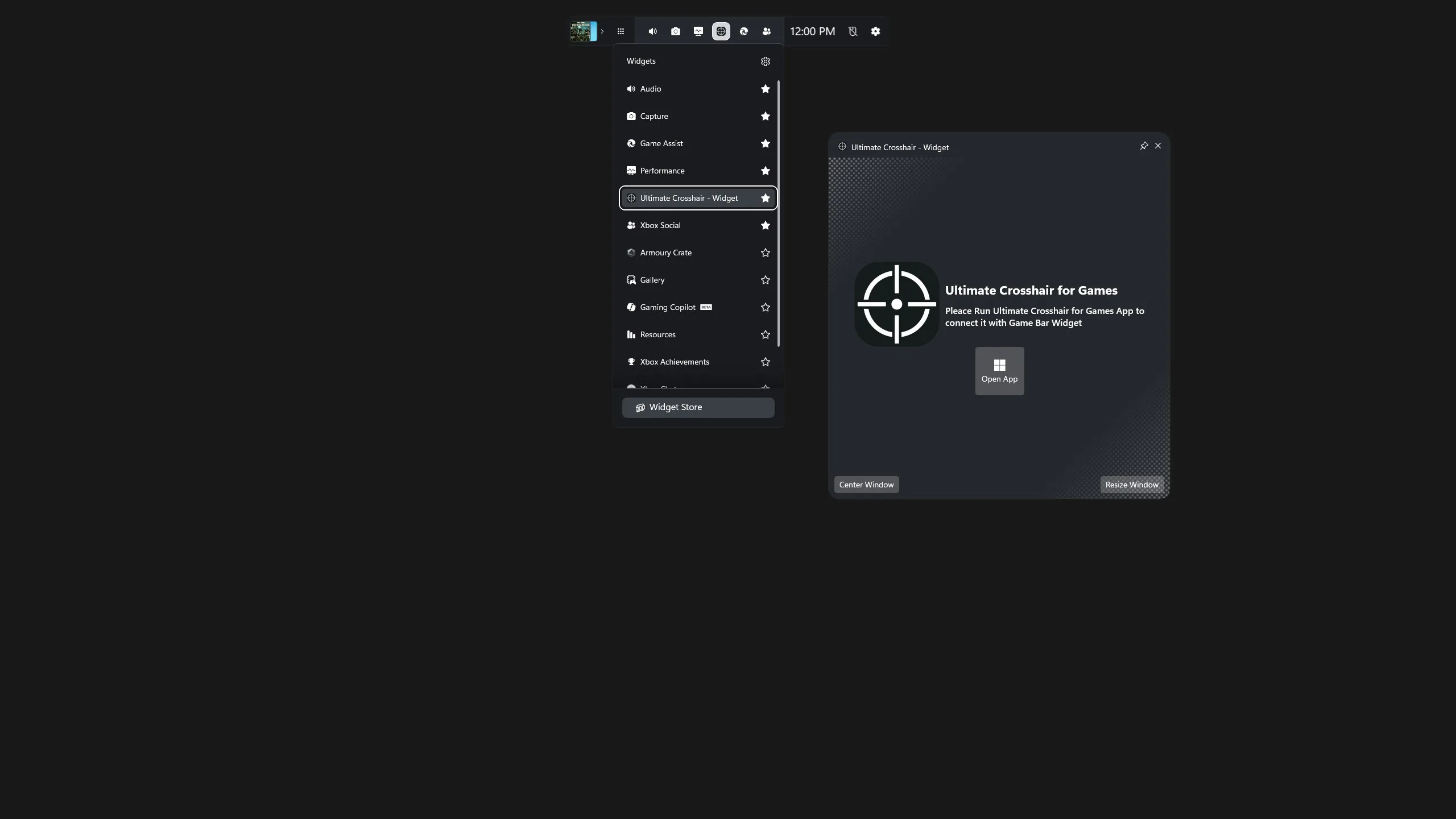The height and width of the screenshot is (819, 1456).
Task: Unfavorite the Xbox Social widget star
Action: click(765, 225)
